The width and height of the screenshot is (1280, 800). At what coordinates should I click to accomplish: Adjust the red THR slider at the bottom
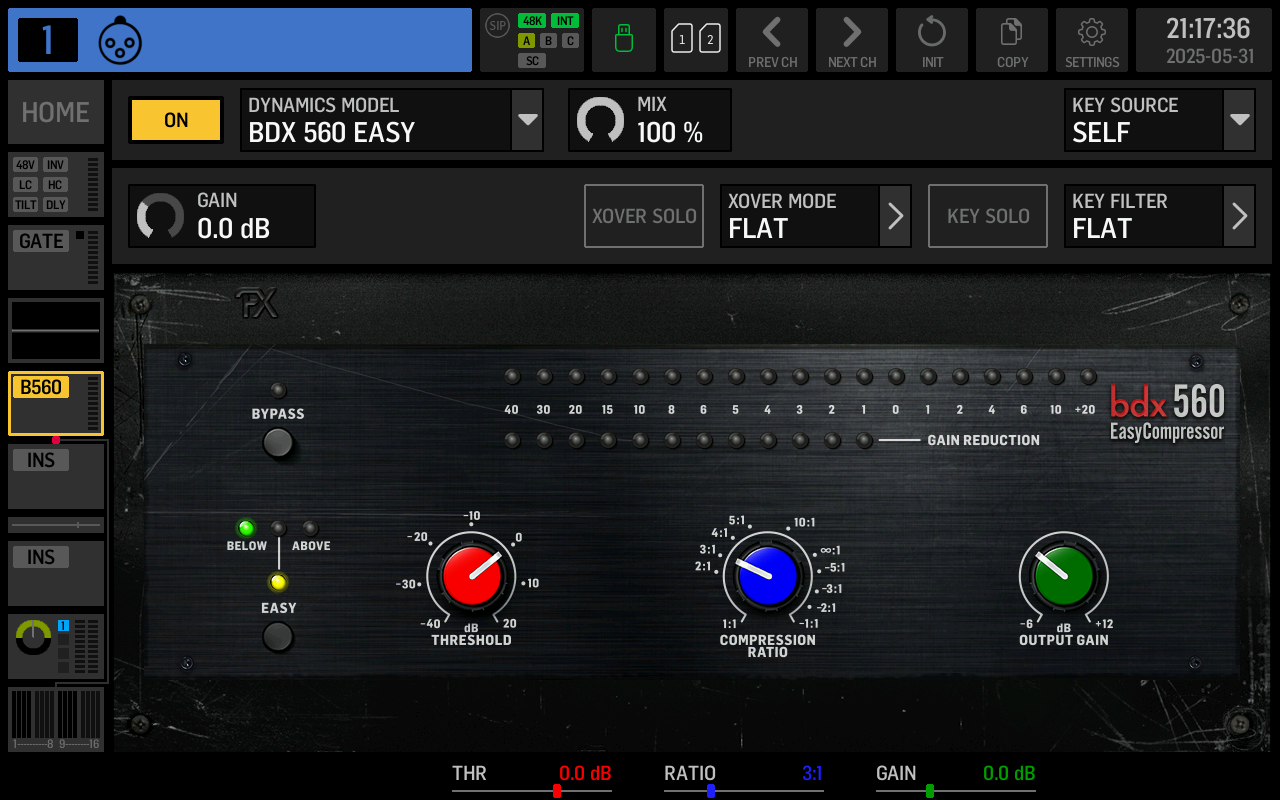click(559, 788)
